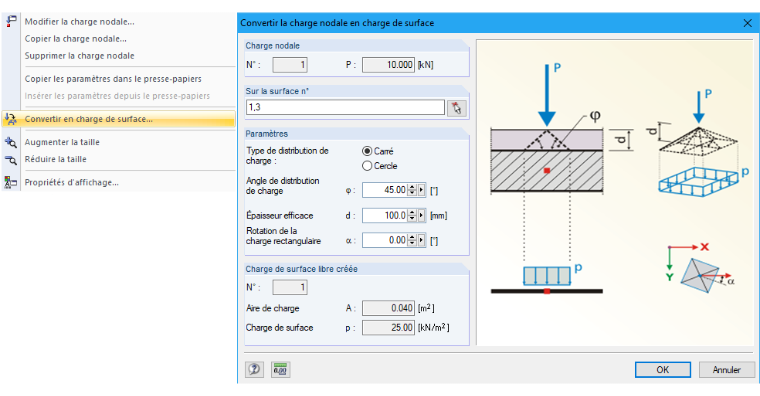Select Convertir en charge de surface entry
Screen dimensions: 760x396
coord(118,119)
